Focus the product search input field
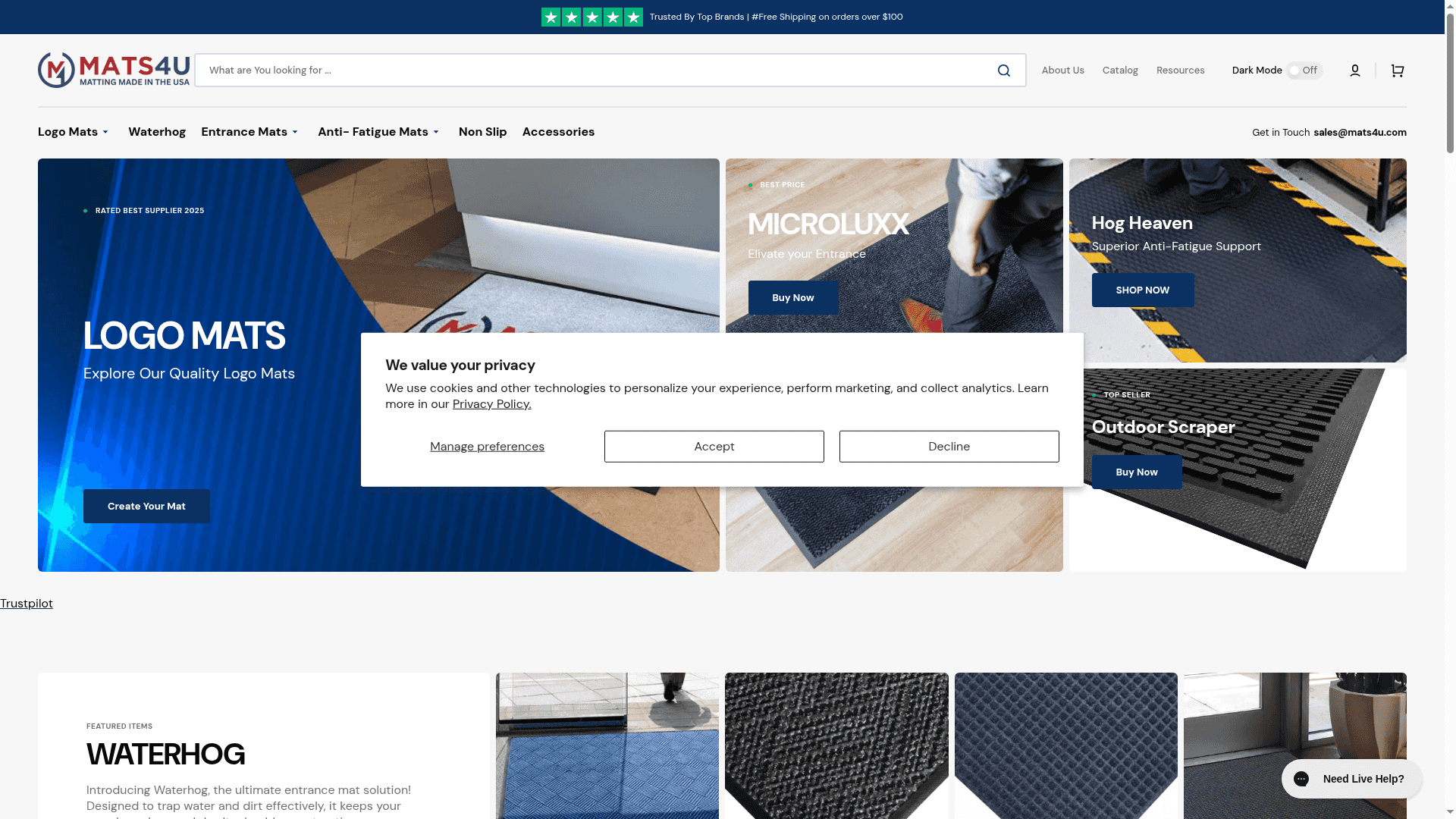The height and width of the screenshot is (819, 1456). 591,71
